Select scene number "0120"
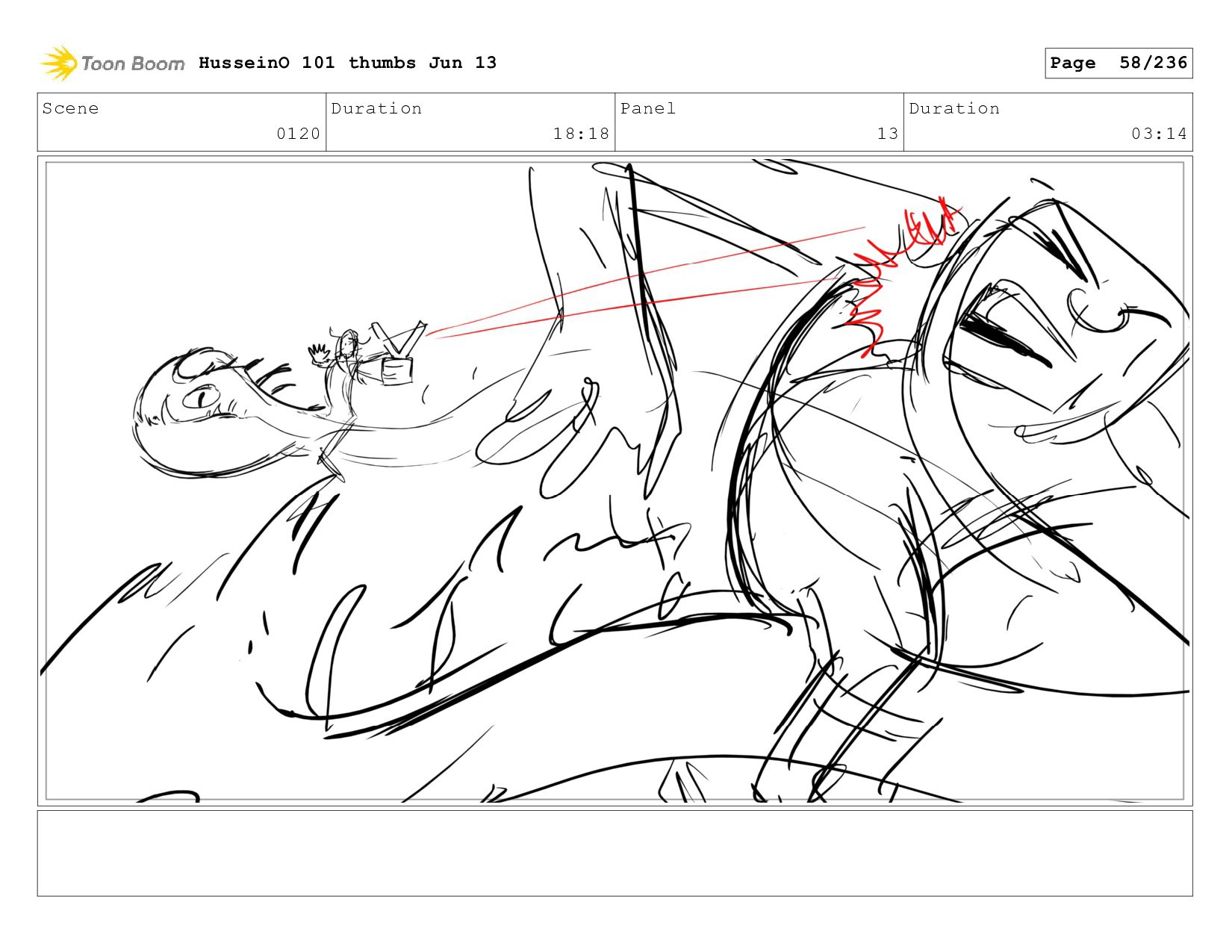 tap(298, 134)
